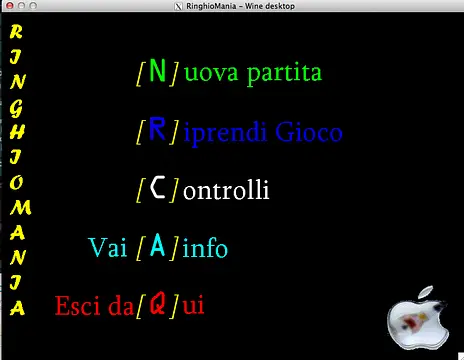Click the red Q key letter

point(157,303)
